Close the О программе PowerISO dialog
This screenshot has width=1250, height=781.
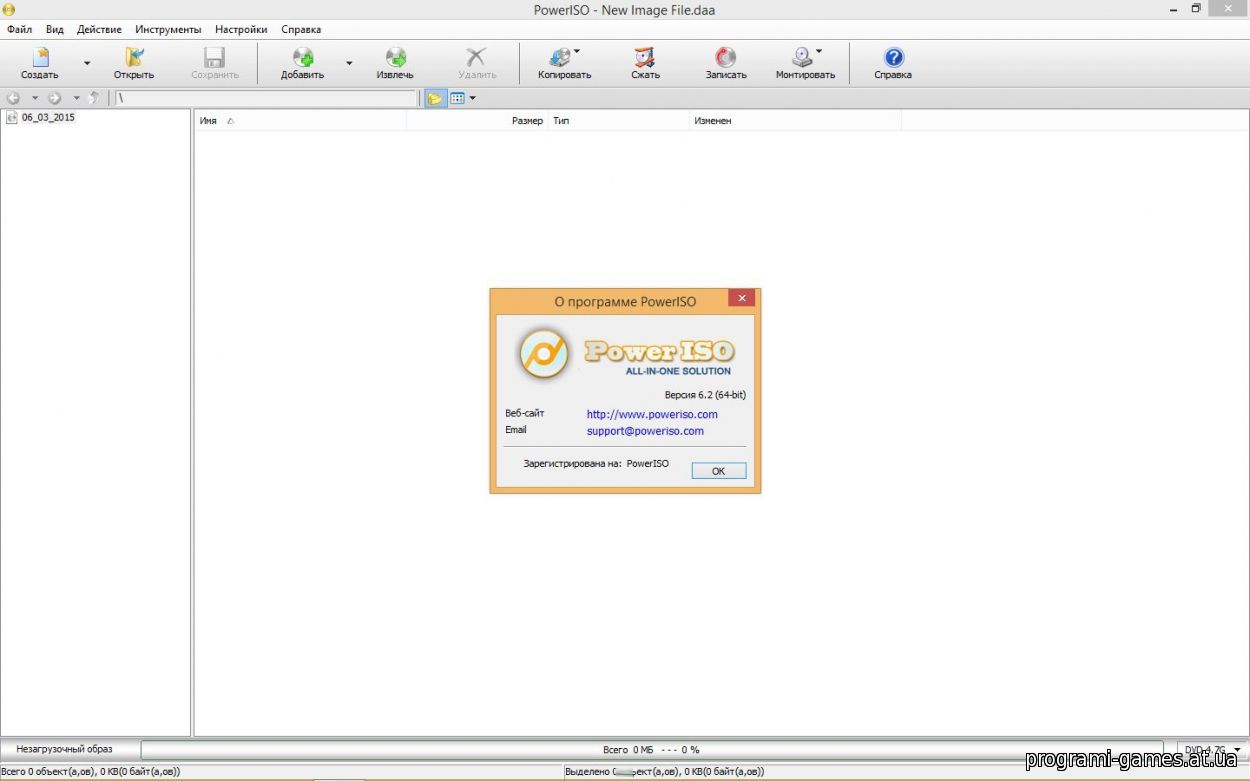[x=741, y=298]
